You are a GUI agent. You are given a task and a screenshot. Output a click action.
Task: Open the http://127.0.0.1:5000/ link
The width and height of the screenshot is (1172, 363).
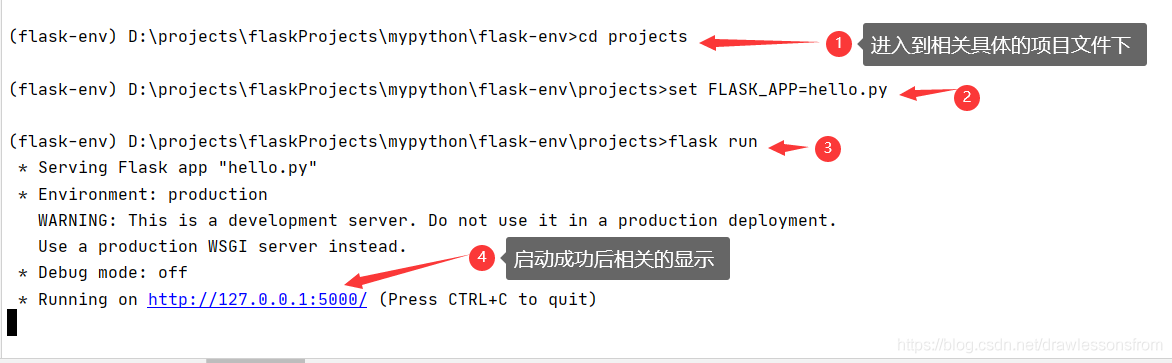click(x=257, y=300)
